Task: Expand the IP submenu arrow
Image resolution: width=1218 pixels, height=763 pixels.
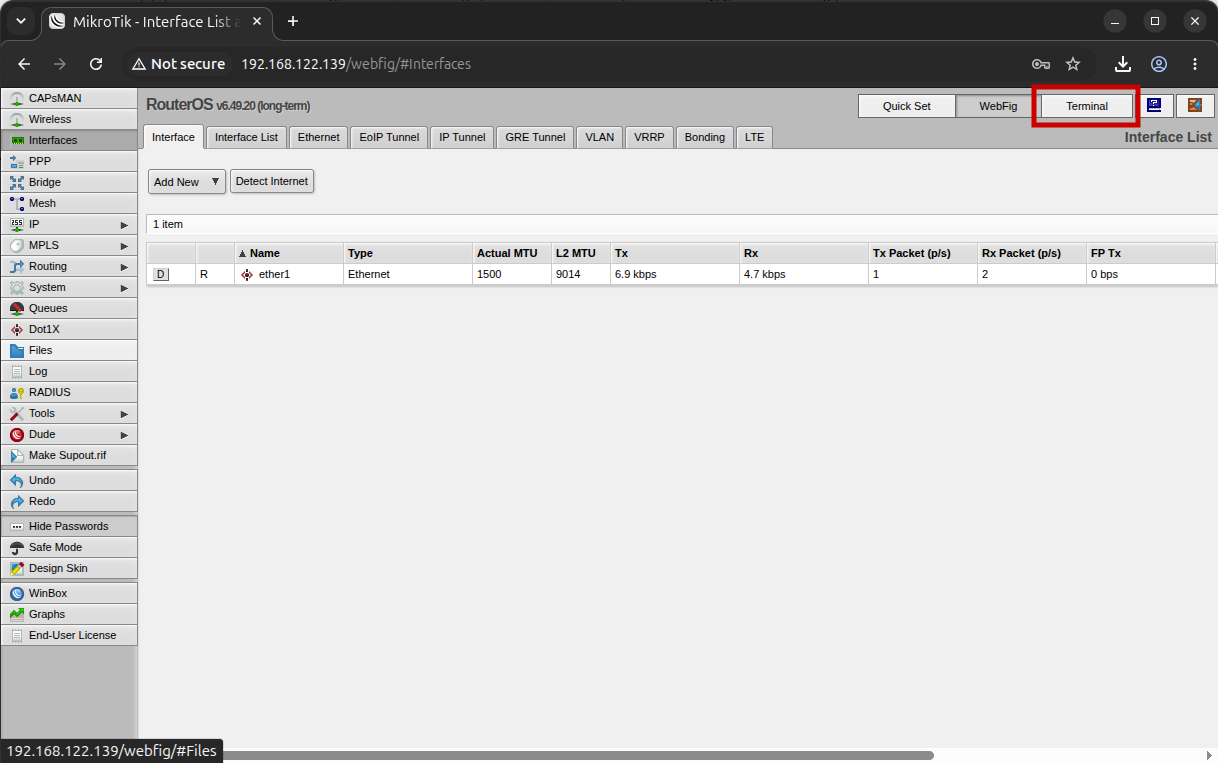Action: pos(125,224)
